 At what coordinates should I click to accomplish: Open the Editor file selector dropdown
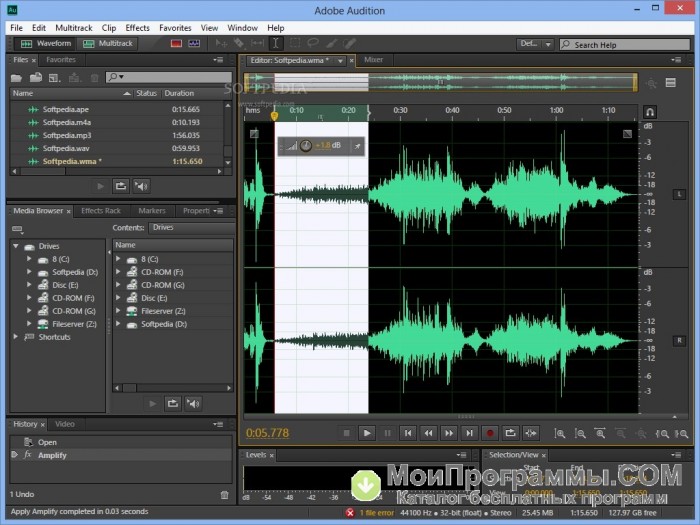pyautogui.click(x=340, y=61)
